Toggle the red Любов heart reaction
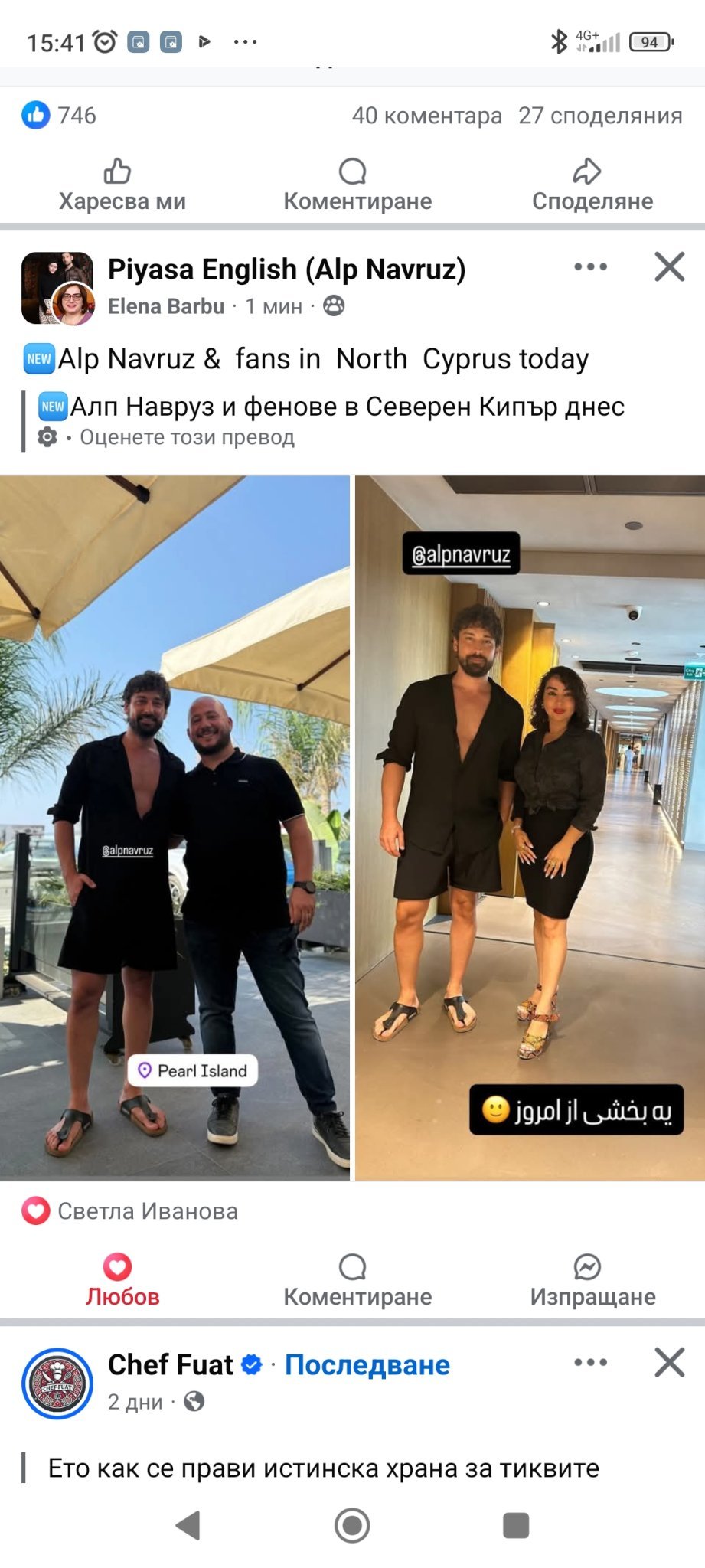 tap(122, 1281)
